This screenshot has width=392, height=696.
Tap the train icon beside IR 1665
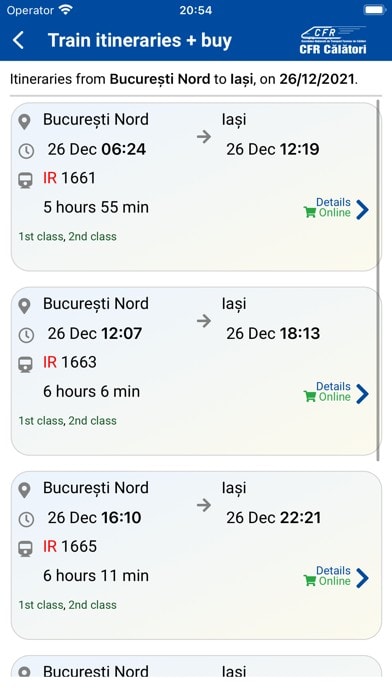pos(25,549)
